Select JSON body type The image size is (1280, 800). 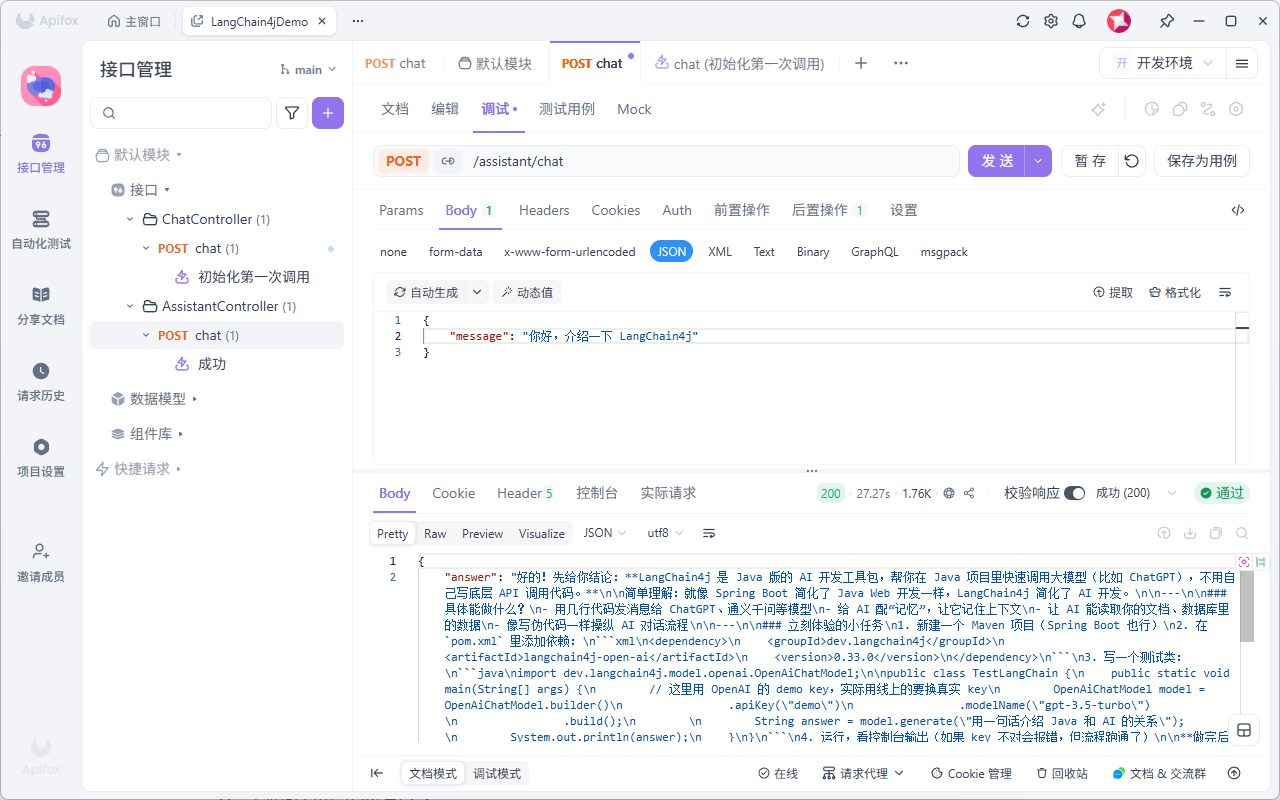tap(672, 252)
